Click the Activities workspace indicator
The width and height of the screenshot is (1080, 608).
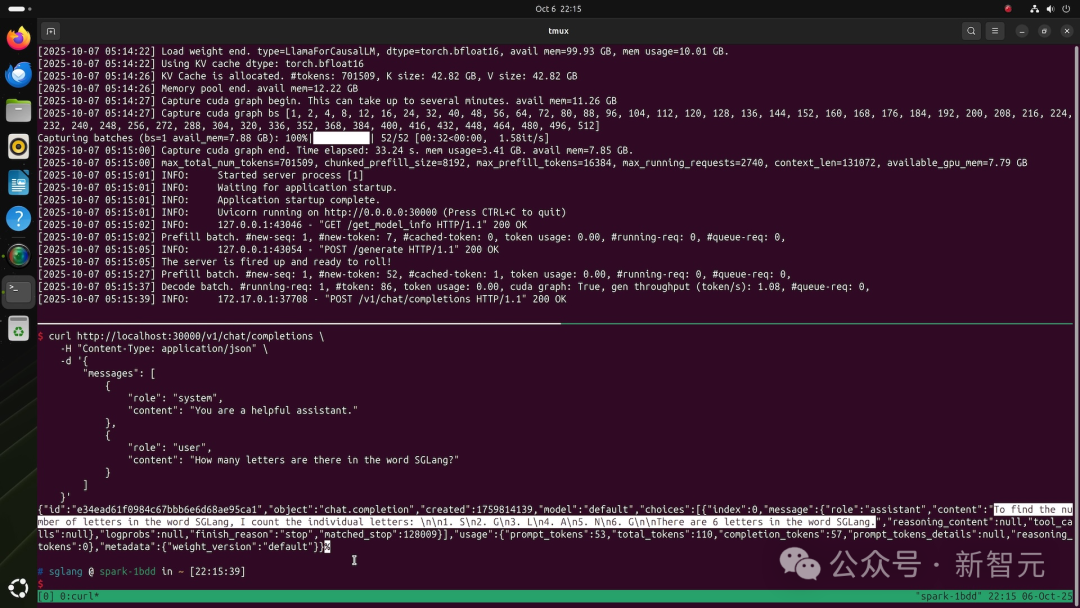pos(20,9)
